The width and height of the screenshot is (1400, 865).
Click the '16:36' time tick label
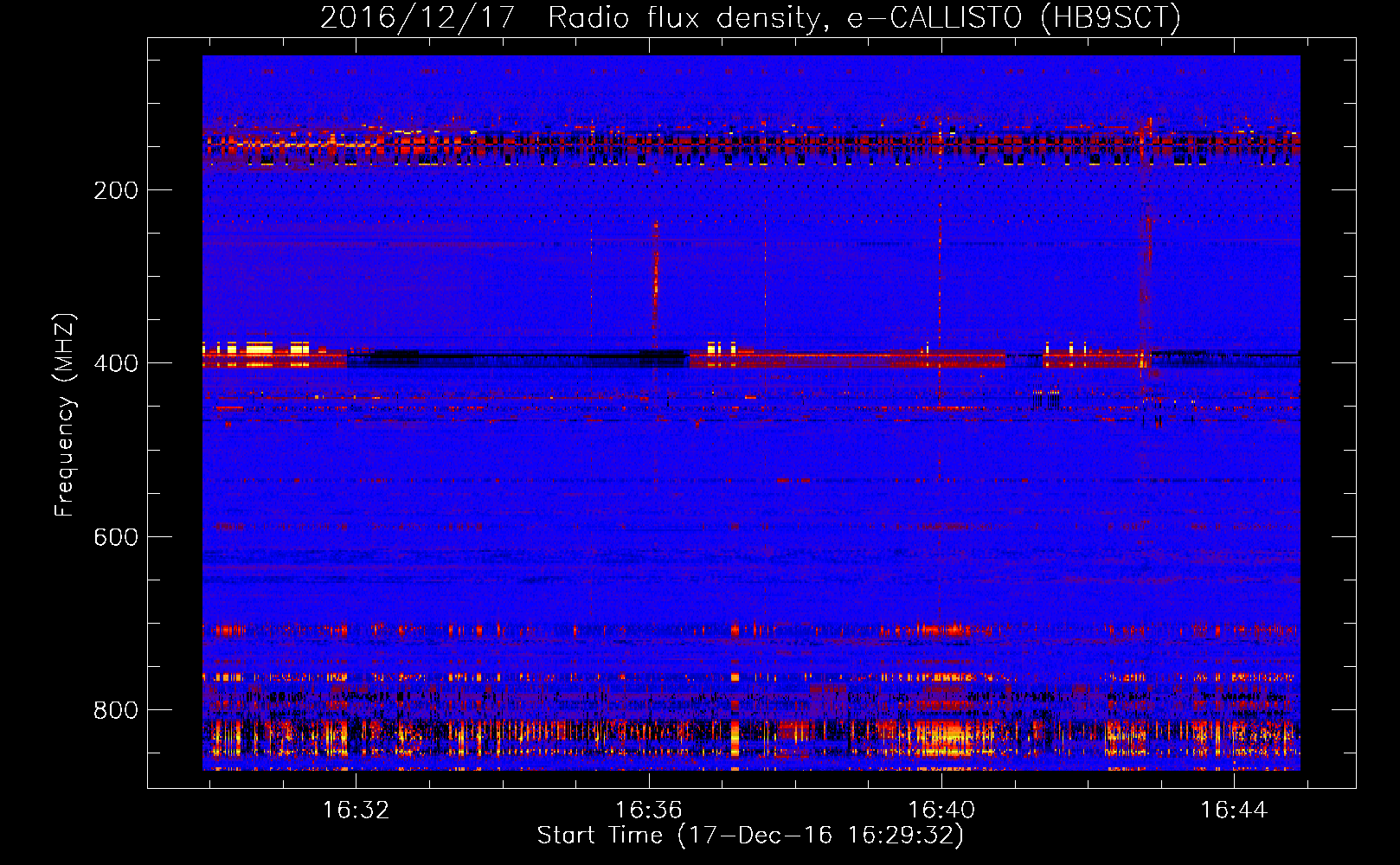[x=648, y=811]
